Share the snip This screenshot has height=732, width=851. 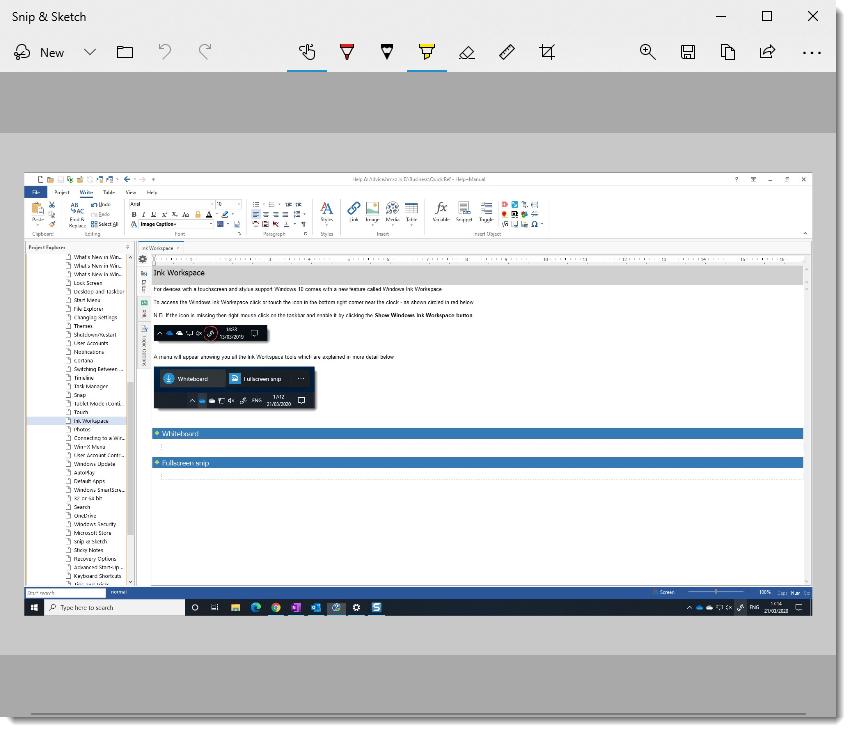click(x=766, y=52)
